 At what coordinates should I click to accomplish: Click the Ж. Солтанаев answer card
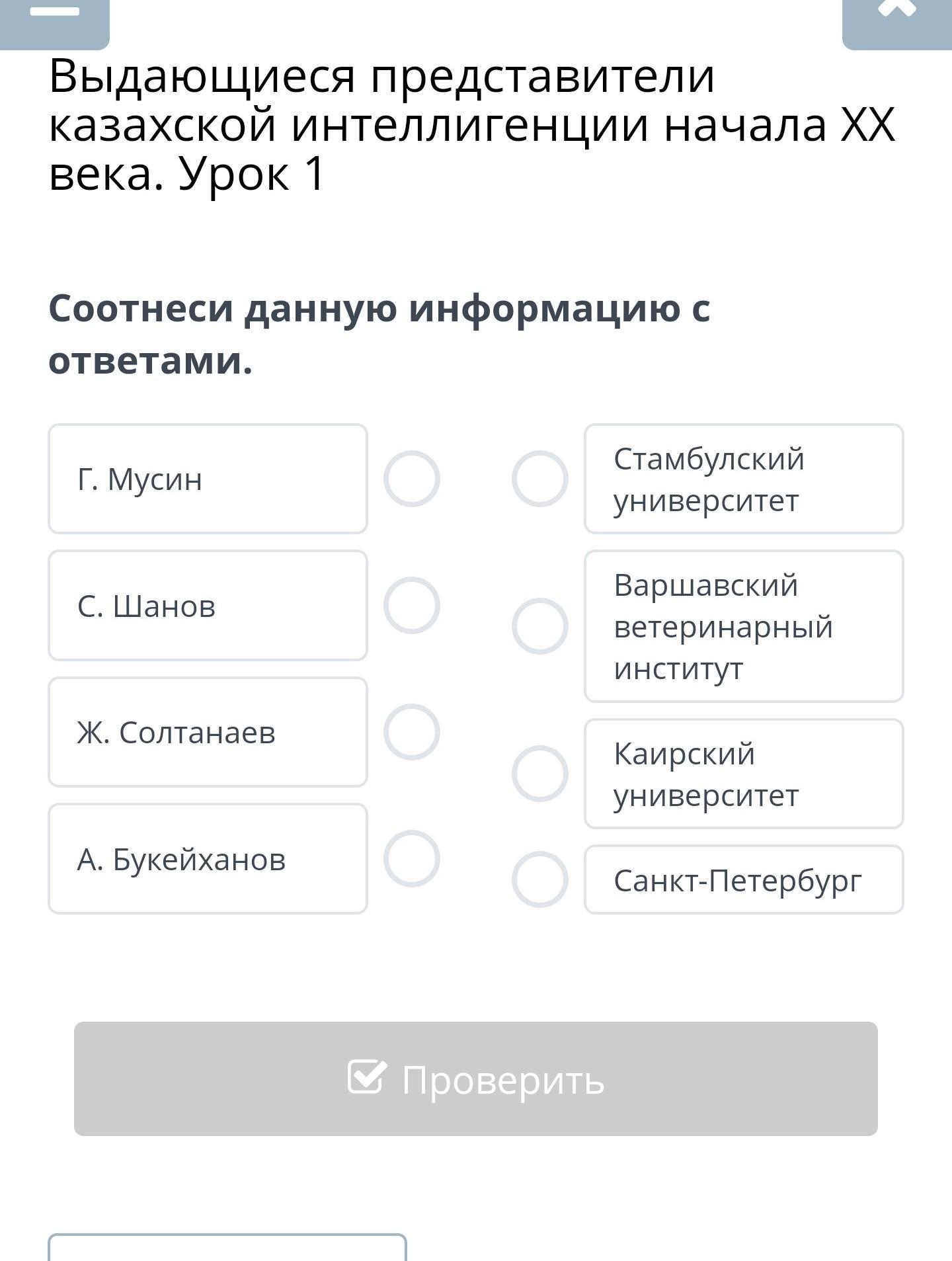point(208,732)
